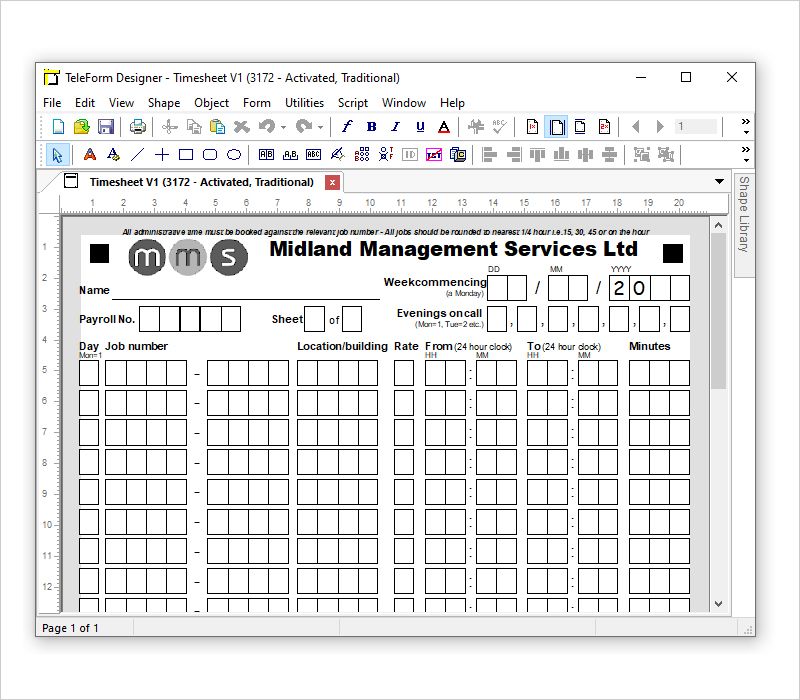Toggle Italic formatting
The height and width of the screenshot is (700, 800).
pyautogui.click(x=395, y=127)
